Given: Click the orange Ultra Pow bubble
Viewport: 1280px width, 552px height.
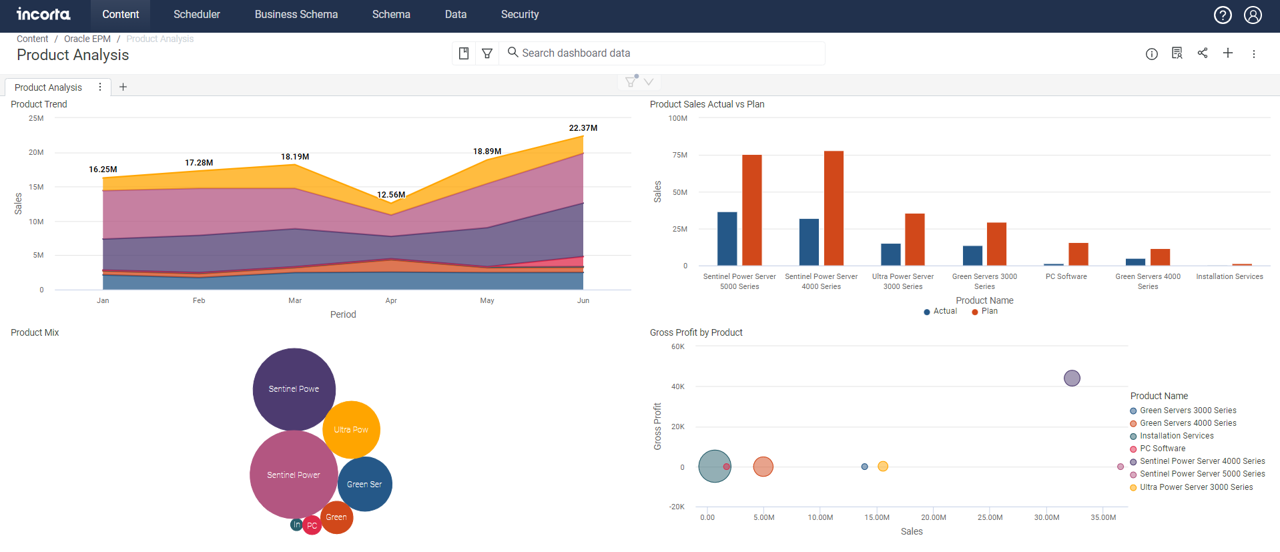Looking at the screenshot, I should pyautogui.click(x=351, y=430).
